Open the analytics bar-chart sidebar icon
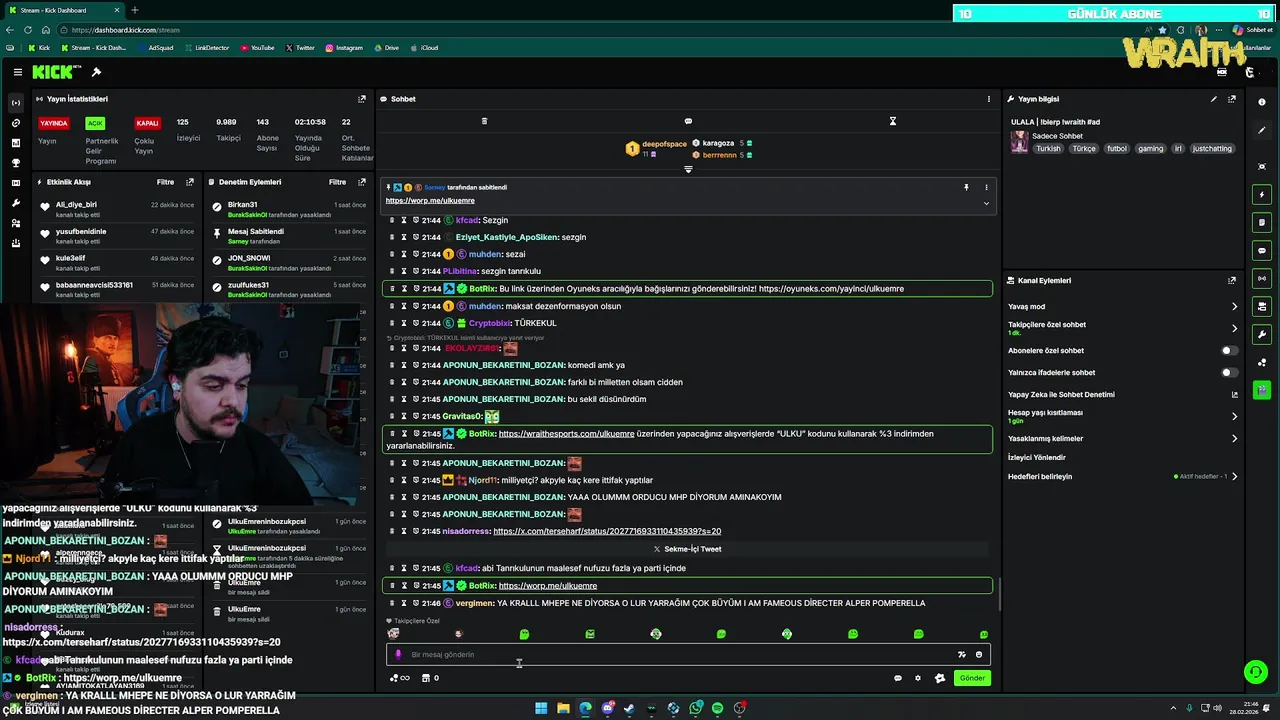 click(15, 143)
